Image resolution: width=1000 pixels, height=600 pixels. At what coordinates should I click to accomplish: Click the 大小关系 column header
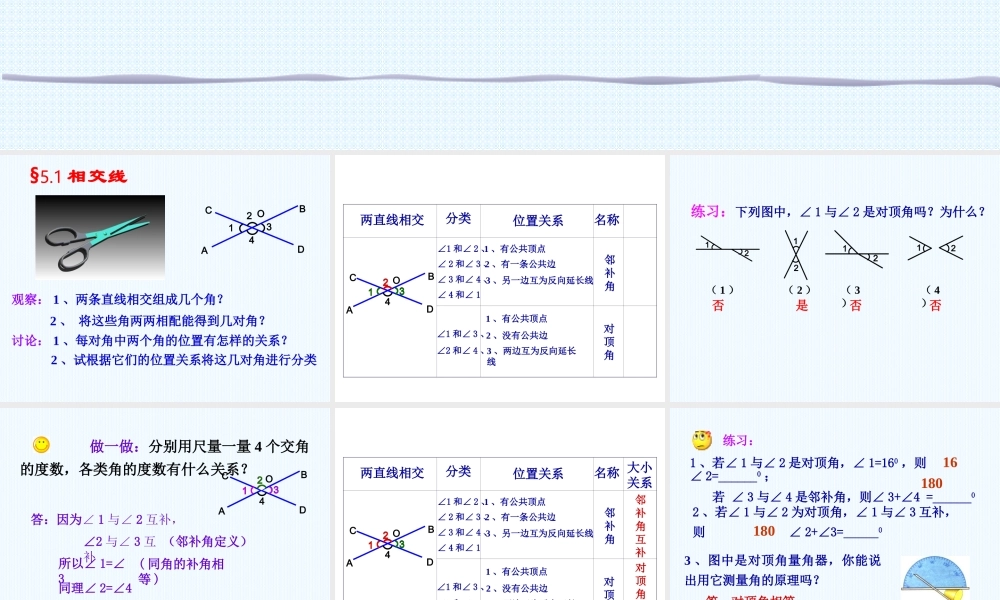(x=640, y=475)
